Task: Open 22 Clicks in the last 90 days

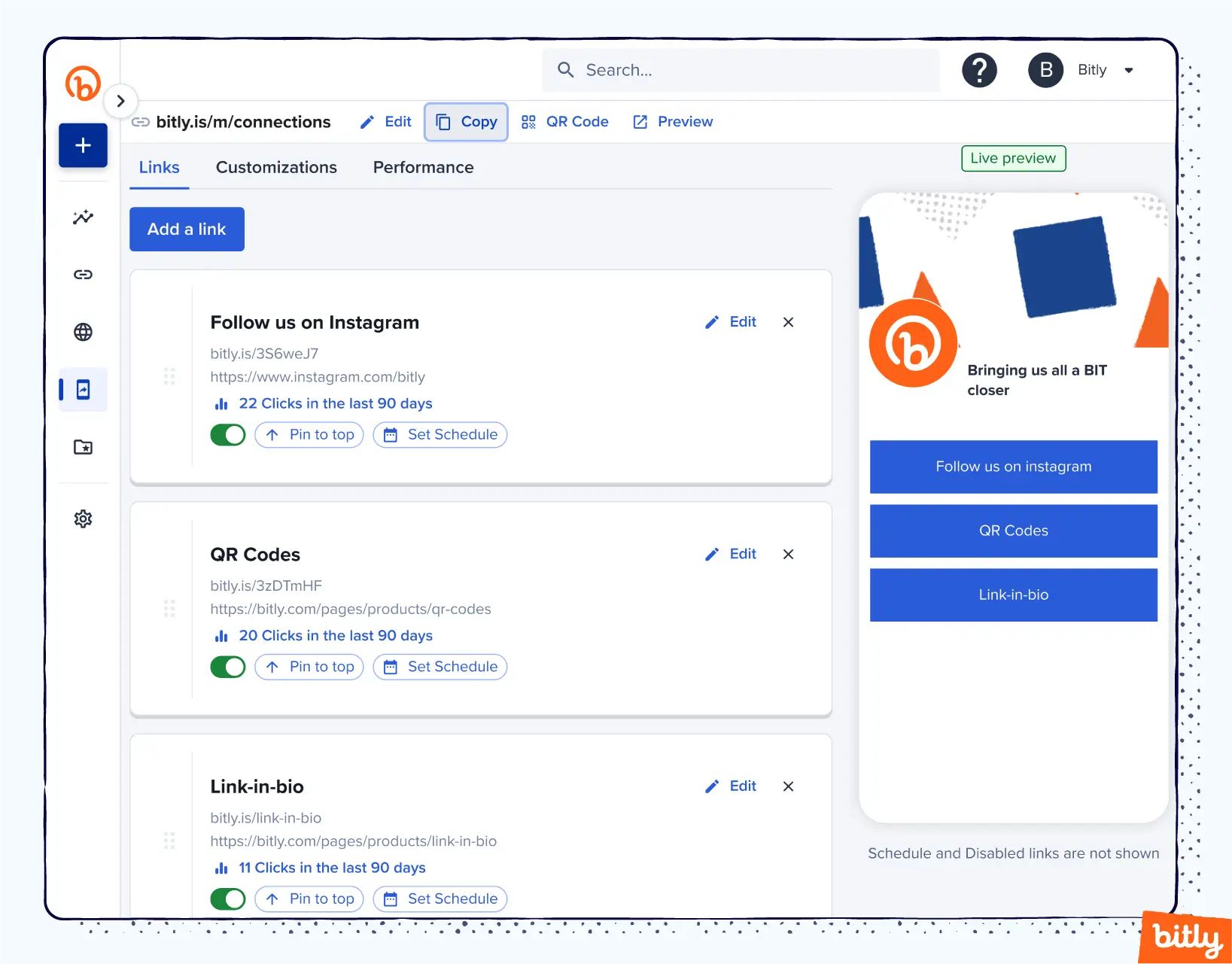Action: (x=335, y=403)
